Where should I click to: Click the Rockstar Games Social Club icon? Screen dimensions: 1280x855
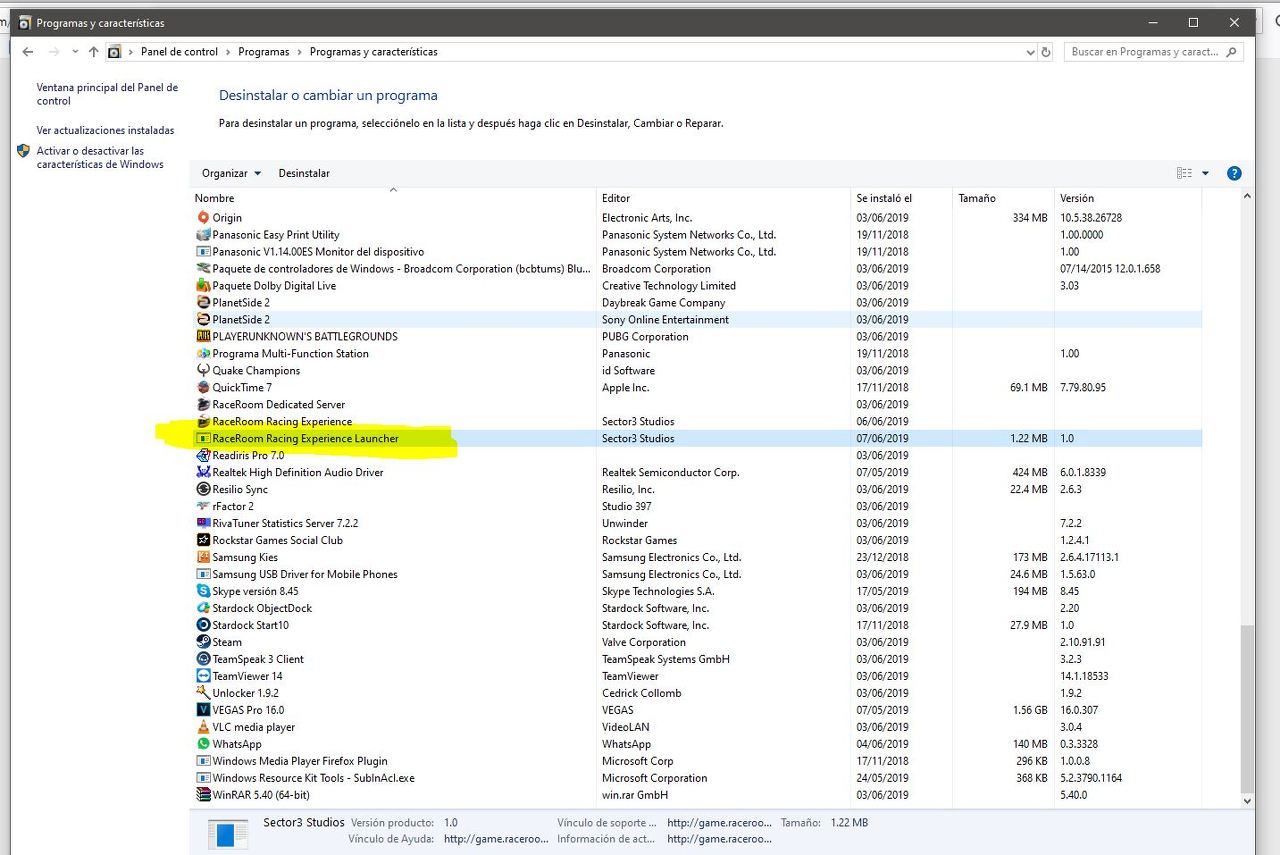pyautogui.click(x=204, y=540)
